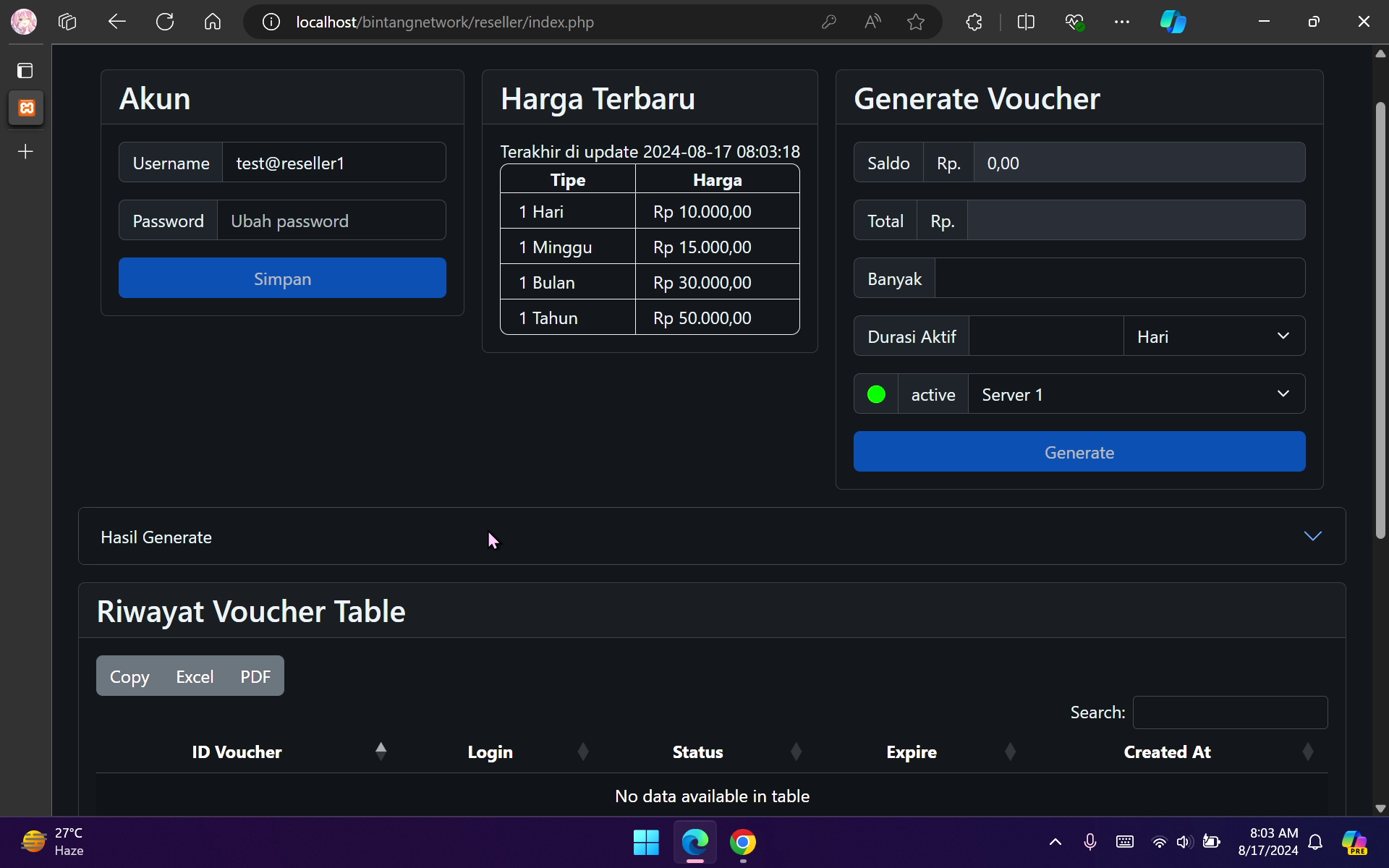Click the scrollbar down arrow
Screen dimensions: 1389x868
point(1380,809)
